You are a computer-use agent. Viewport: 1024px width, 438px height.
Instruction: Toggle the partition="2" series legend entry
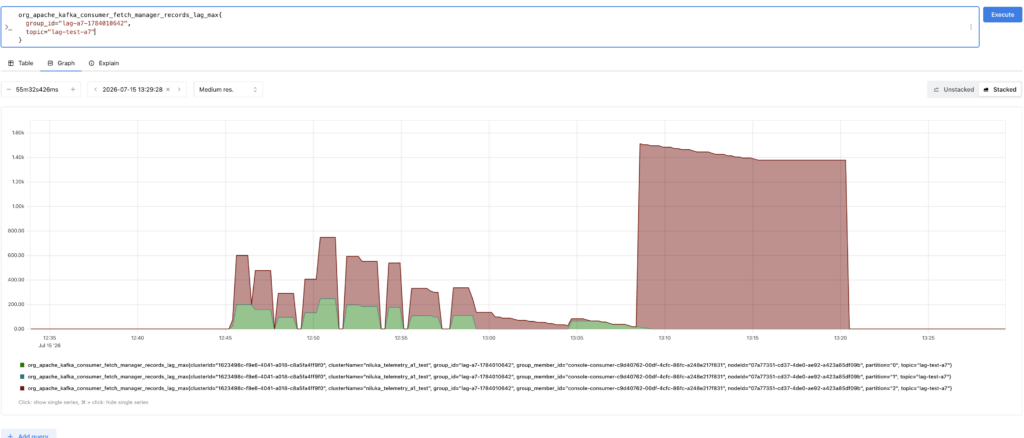486,388
